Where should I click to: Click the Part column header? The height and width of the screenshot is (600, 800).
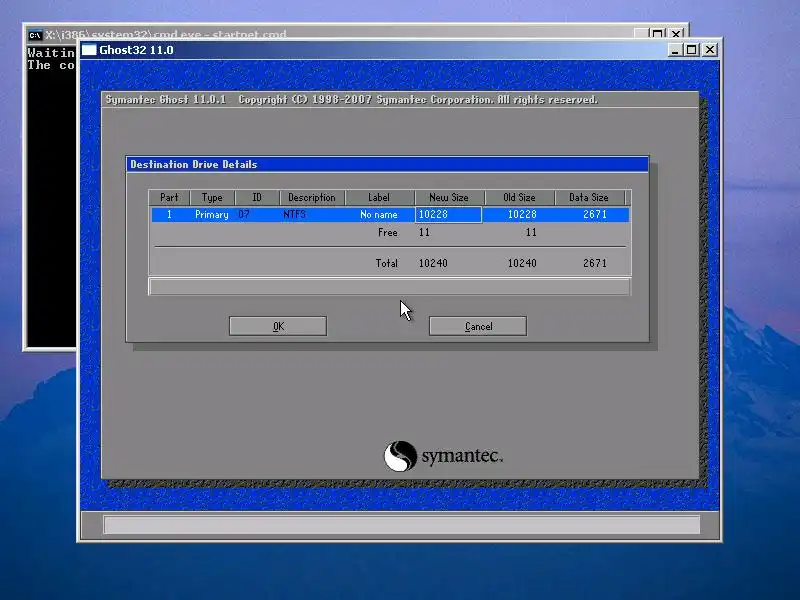coord(169,197)
